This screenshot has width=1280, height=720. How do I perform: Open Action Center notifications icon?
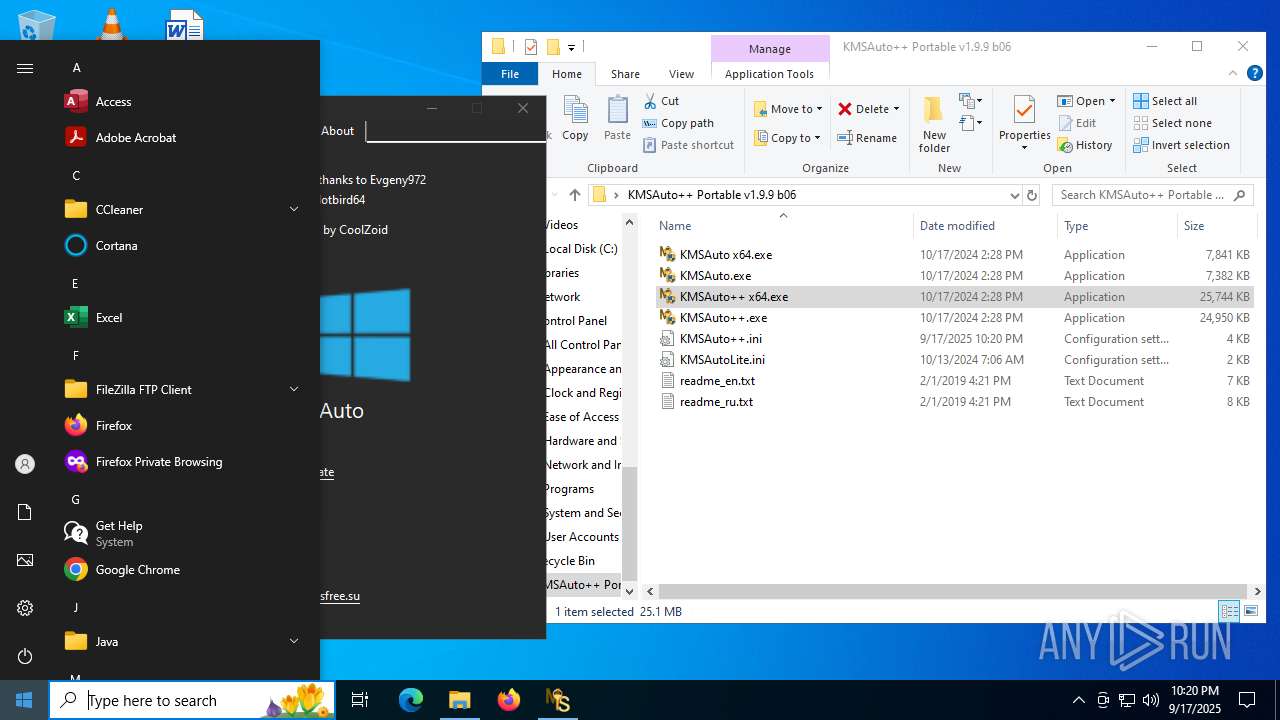1247,700
